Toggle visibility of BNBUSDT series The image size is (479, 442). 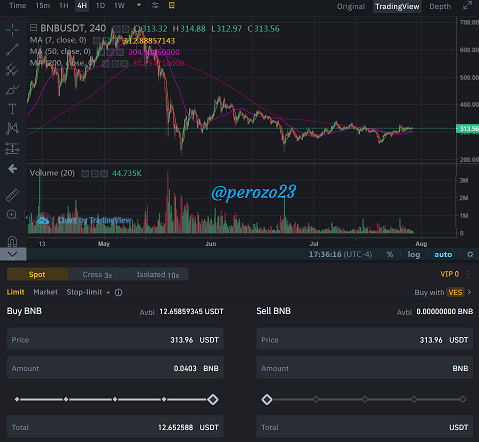[x=116, y=29]
